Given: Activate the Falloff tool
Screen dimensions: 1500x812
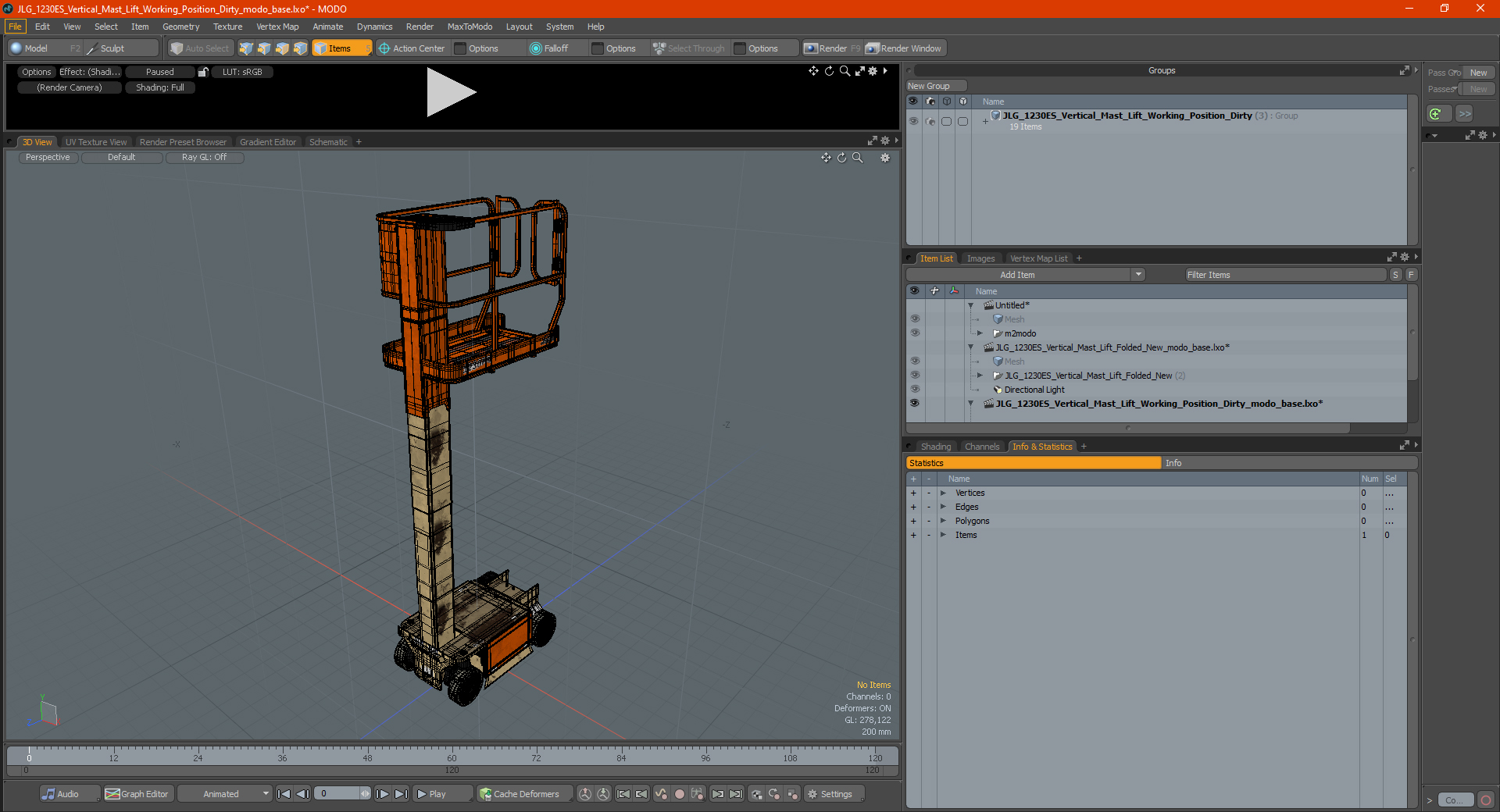Looking at the screenshot, I should (x=549, y=48).
